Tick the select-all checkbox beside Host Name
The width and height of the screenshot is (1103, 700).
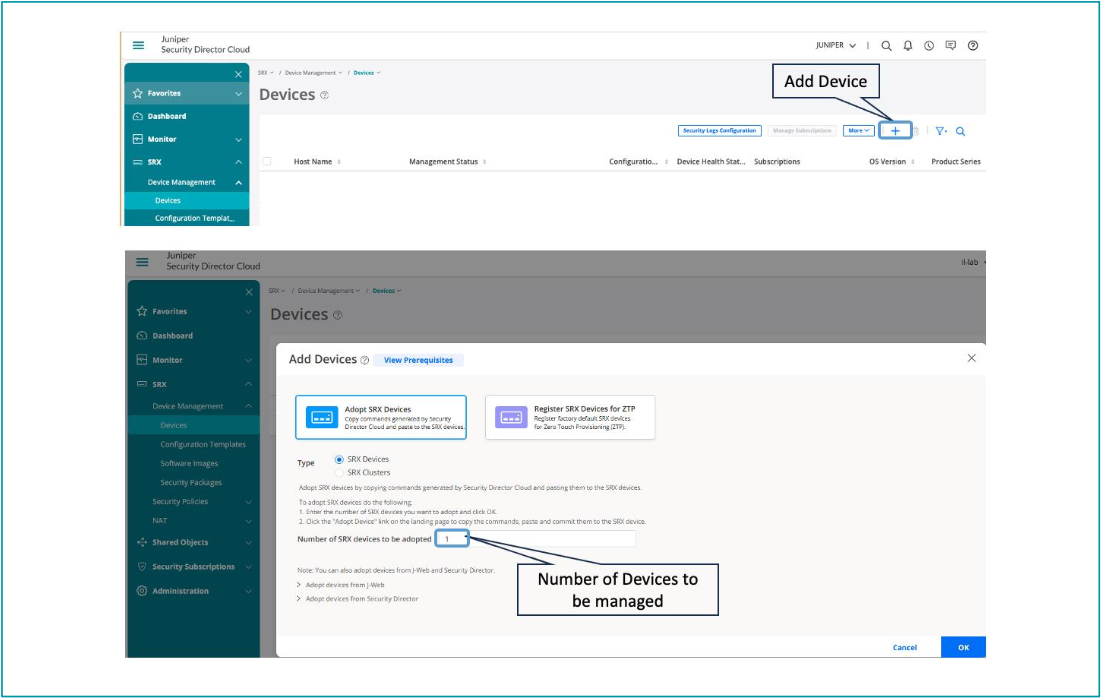[267, 161]
